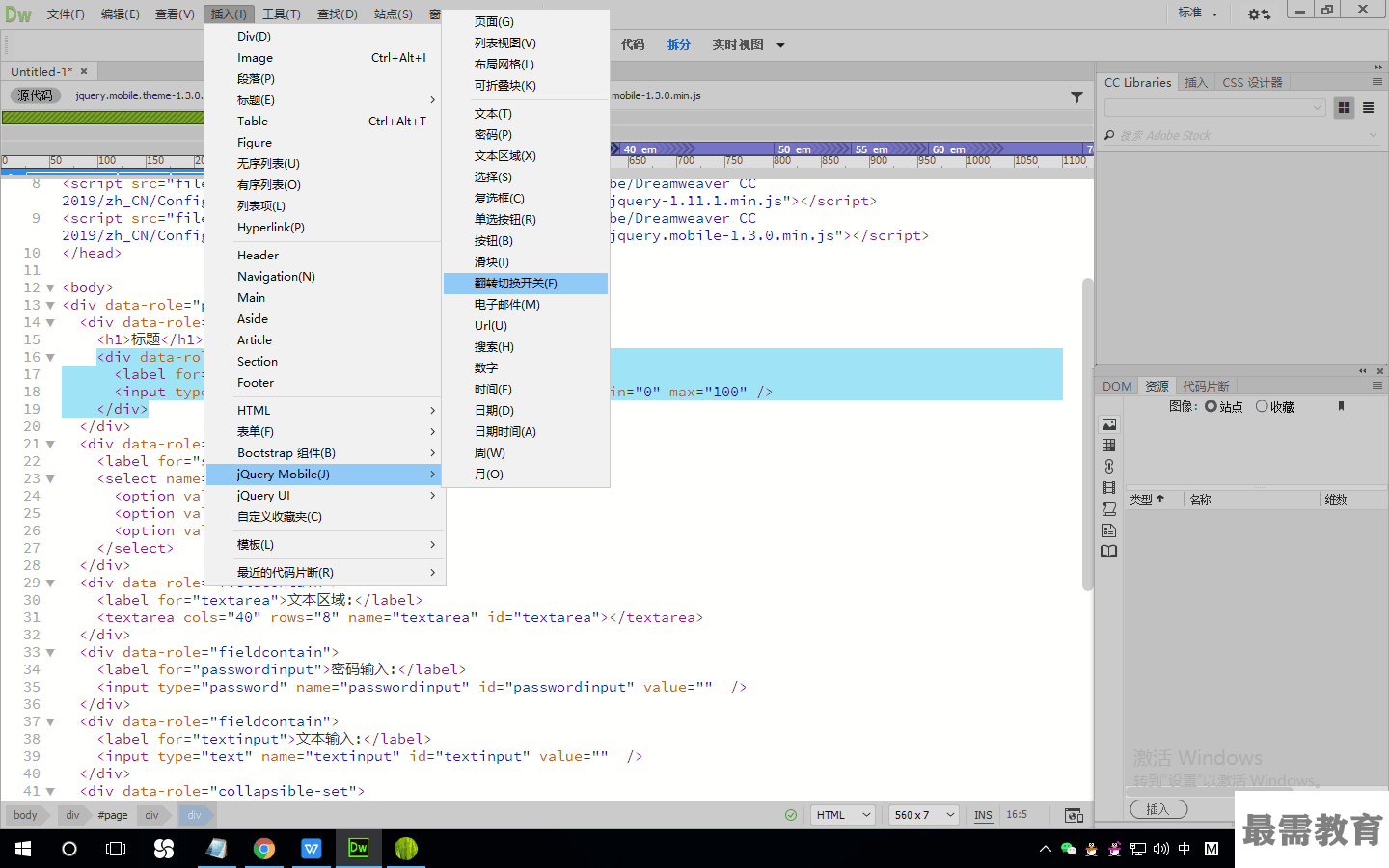Click the code view vertical scrollbar

pyautogui.click(x=1088, y=434)
